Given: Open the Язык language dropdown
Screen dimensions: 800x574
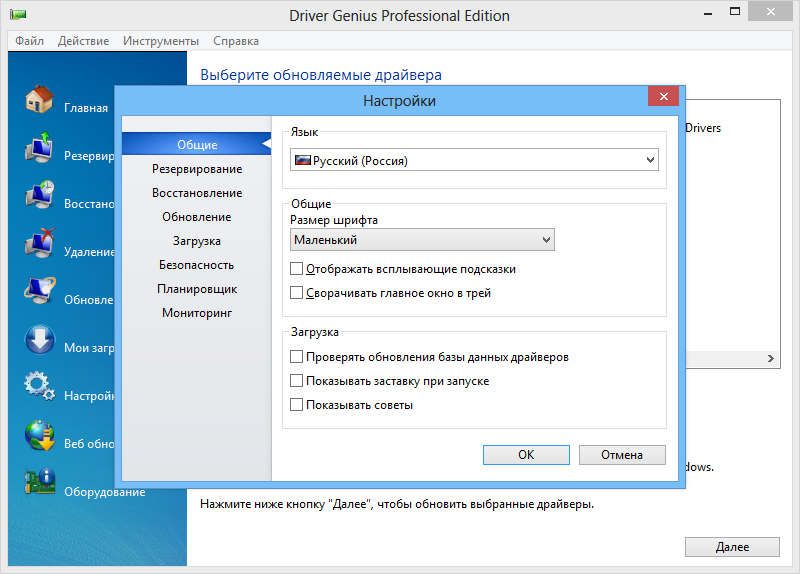Looking at the screenshot, I should [x=474, y=160].
